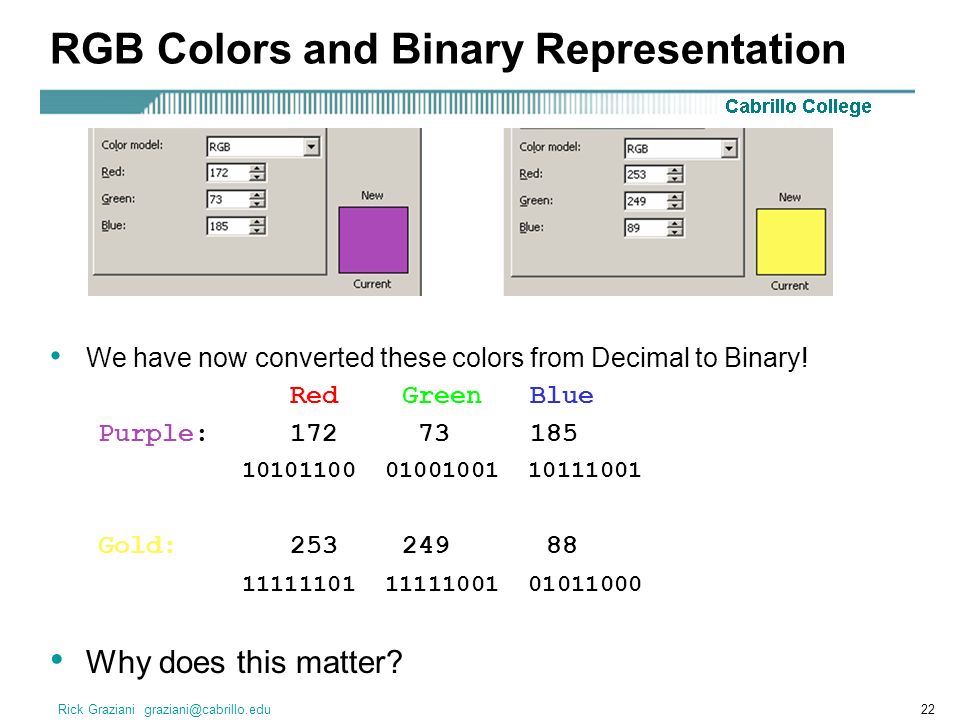
Task: Click the binary value 01011000
Action: pyautogui.click(x=585, y=583)
